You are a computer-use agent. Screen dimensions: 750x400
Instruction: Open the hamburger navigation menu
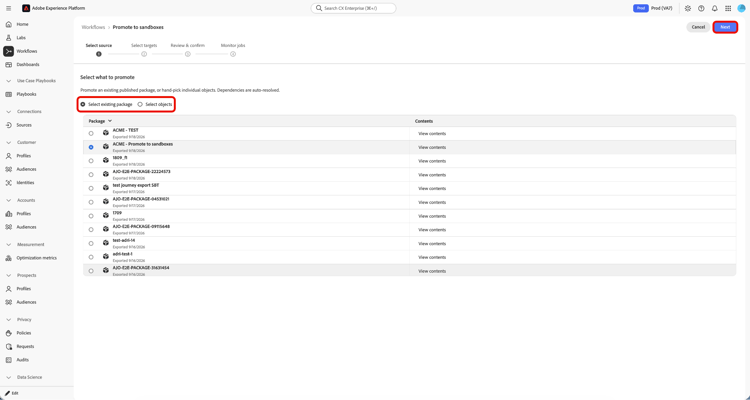[9, 8]
